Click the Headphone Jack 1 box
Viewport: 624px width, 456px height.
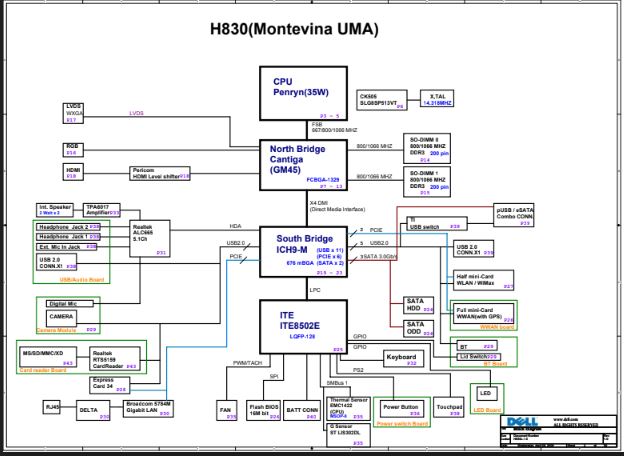click(68, 237)
